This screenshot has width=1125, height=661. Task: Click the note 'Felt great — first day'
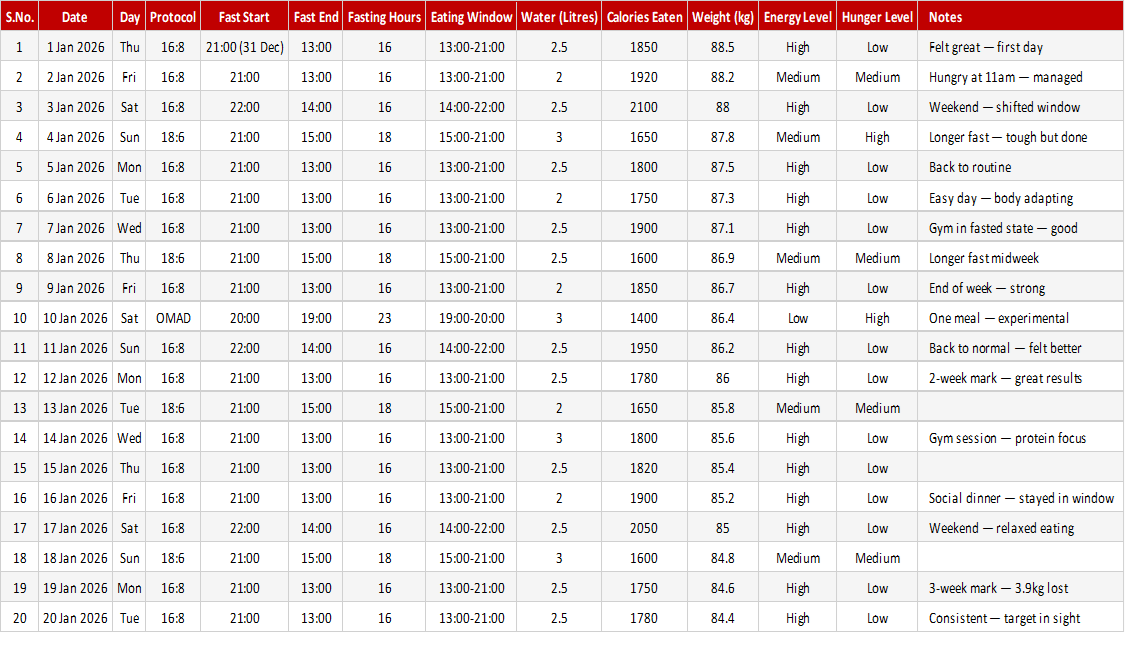pos(985,47)
